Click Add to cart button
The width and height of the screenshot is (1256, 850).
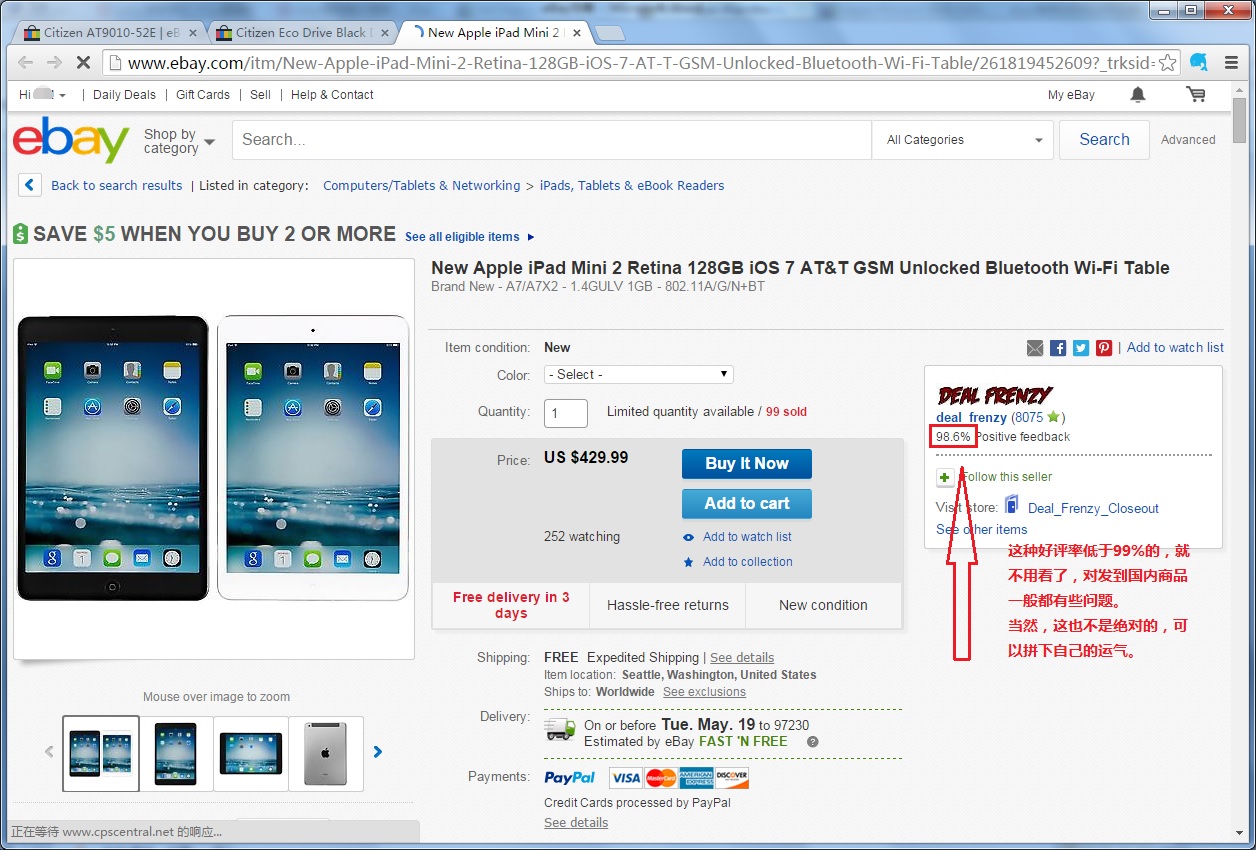point(746,503)
